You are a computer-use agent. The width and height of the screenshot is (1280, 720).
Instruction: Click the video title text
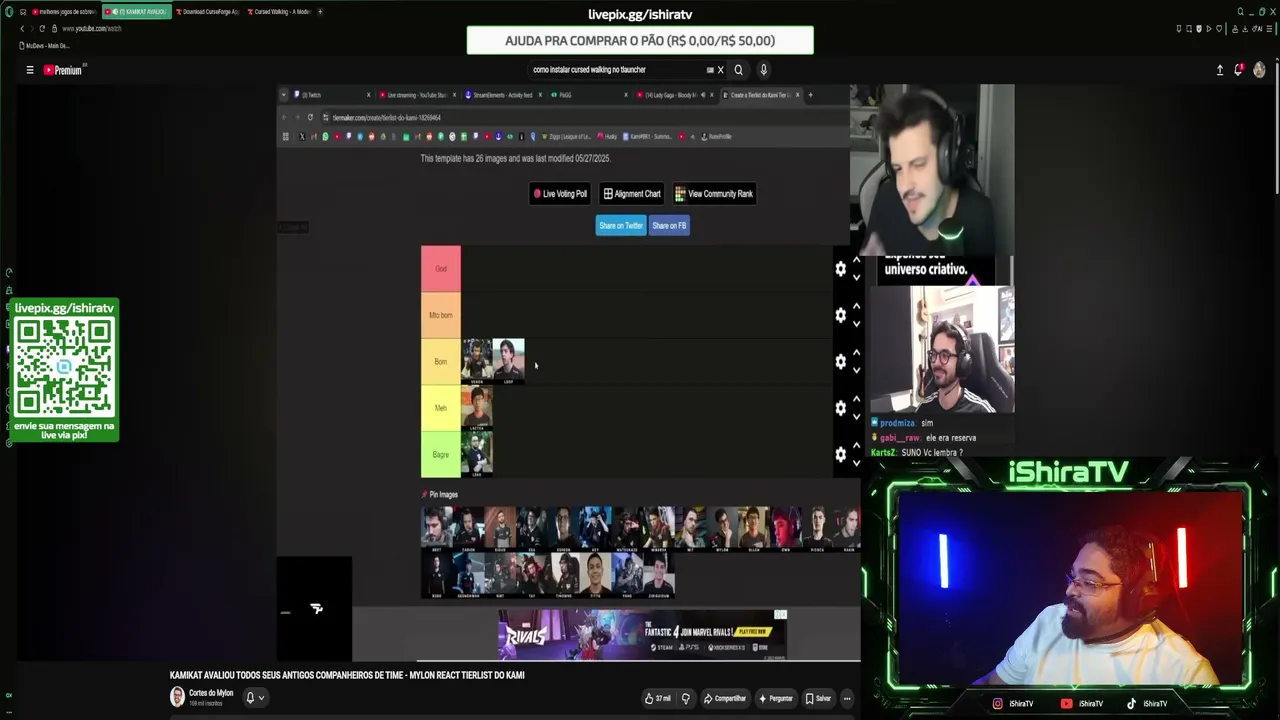click(347, 676)
